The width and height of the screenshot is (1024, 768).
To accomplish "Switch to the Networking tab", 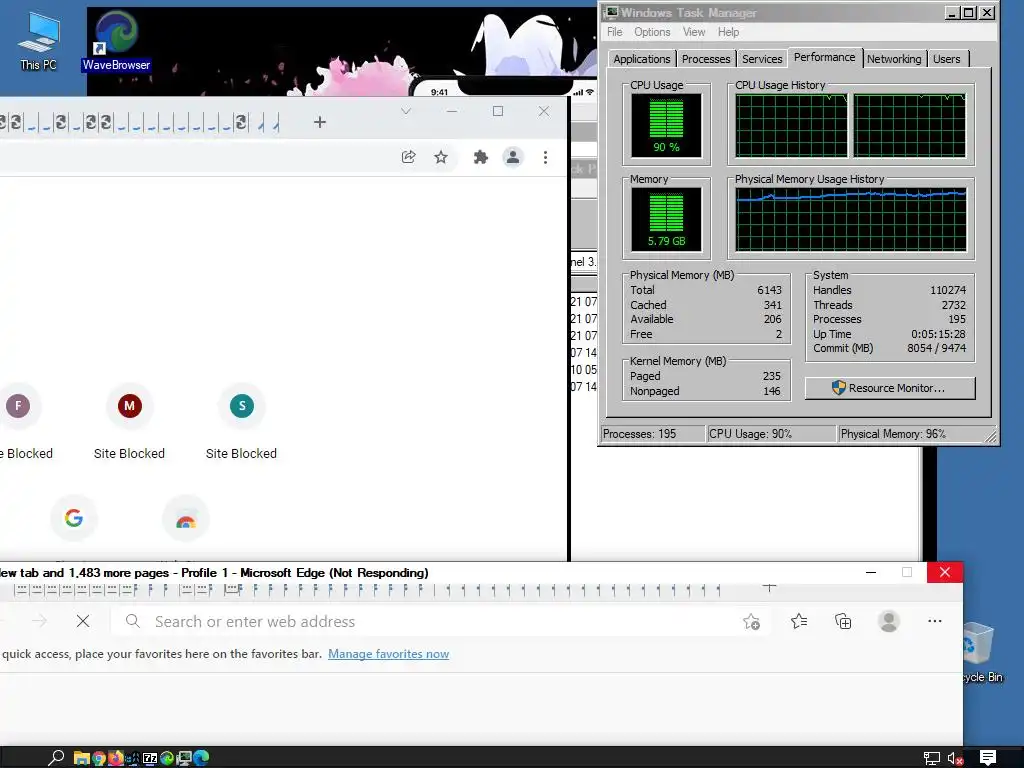I will click(x=894, y=59).
